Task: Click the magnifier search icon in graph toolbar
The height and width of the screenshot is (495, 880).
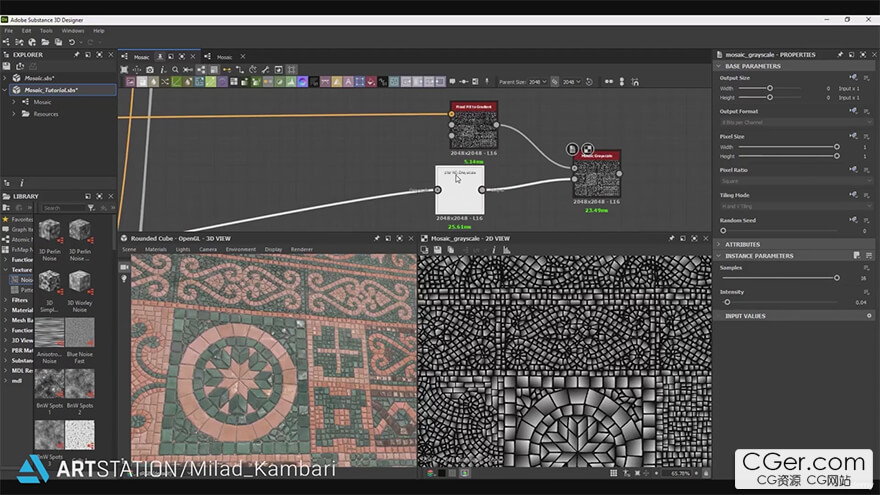Action: tap(175, 70)
